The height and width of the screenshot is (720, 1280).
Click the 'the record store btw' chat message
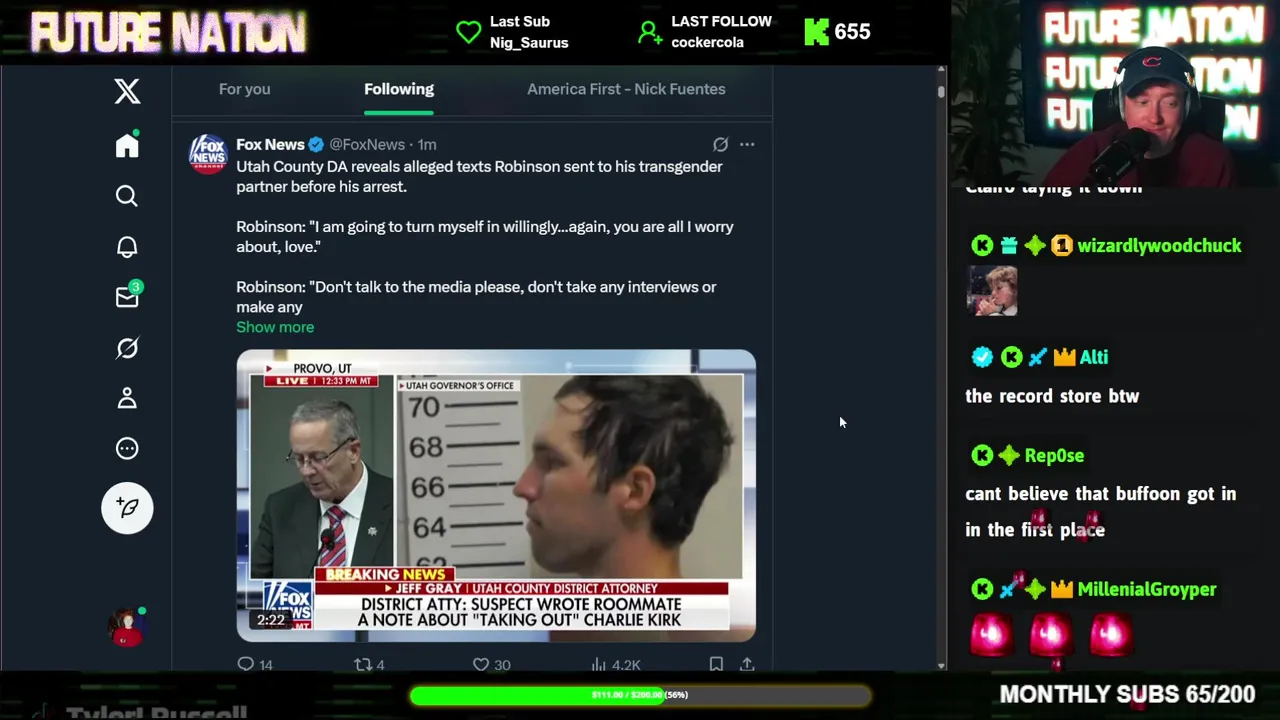pos(1052,396)
